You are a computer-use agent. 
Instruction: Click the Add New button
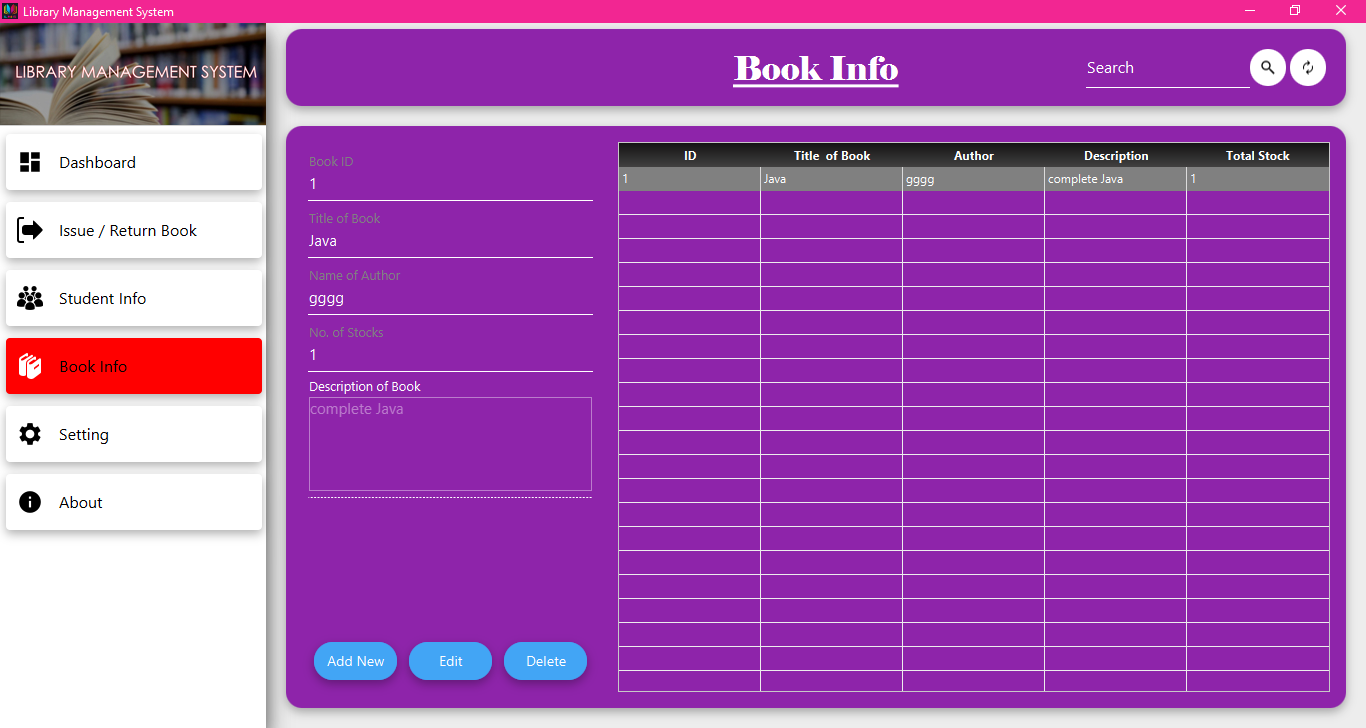(x=356, y=661)
